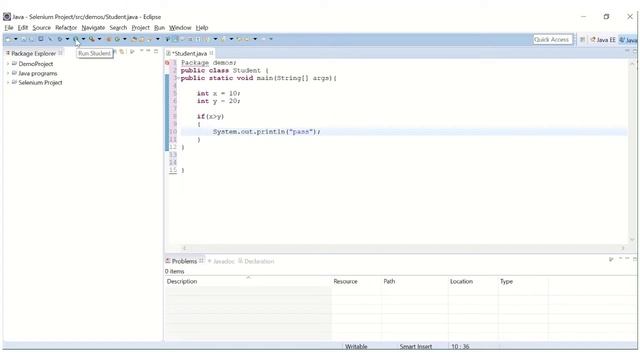The height and width of the screenshot is (360, 640).
Task: Click the 'Smart Insert' status bar text
Action: point(416,347)
